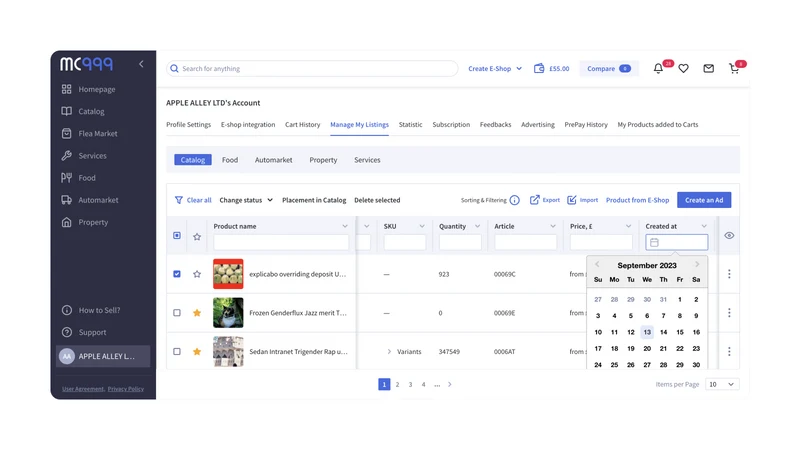
Task: Toggle the column visibility eye icon
Action: pos(729,236)
